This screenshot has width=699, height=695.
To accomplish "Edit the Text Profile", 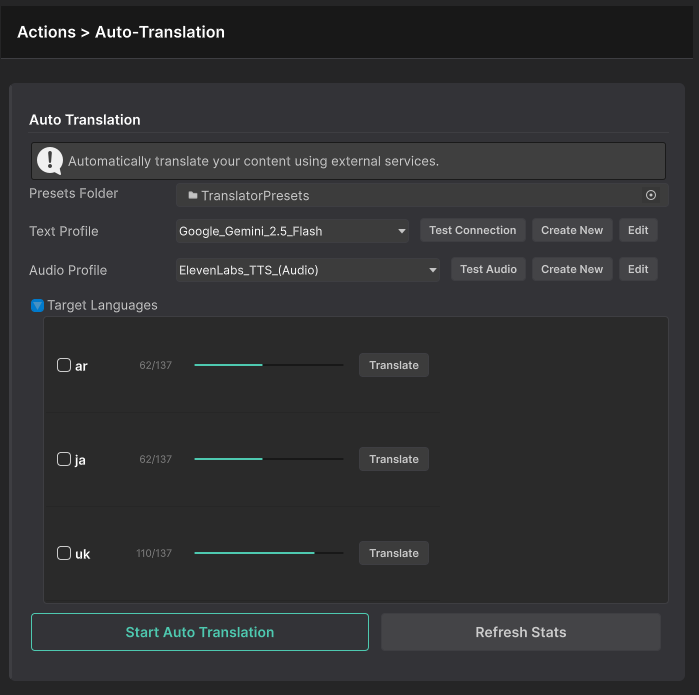I will click(x=638, y=230).
